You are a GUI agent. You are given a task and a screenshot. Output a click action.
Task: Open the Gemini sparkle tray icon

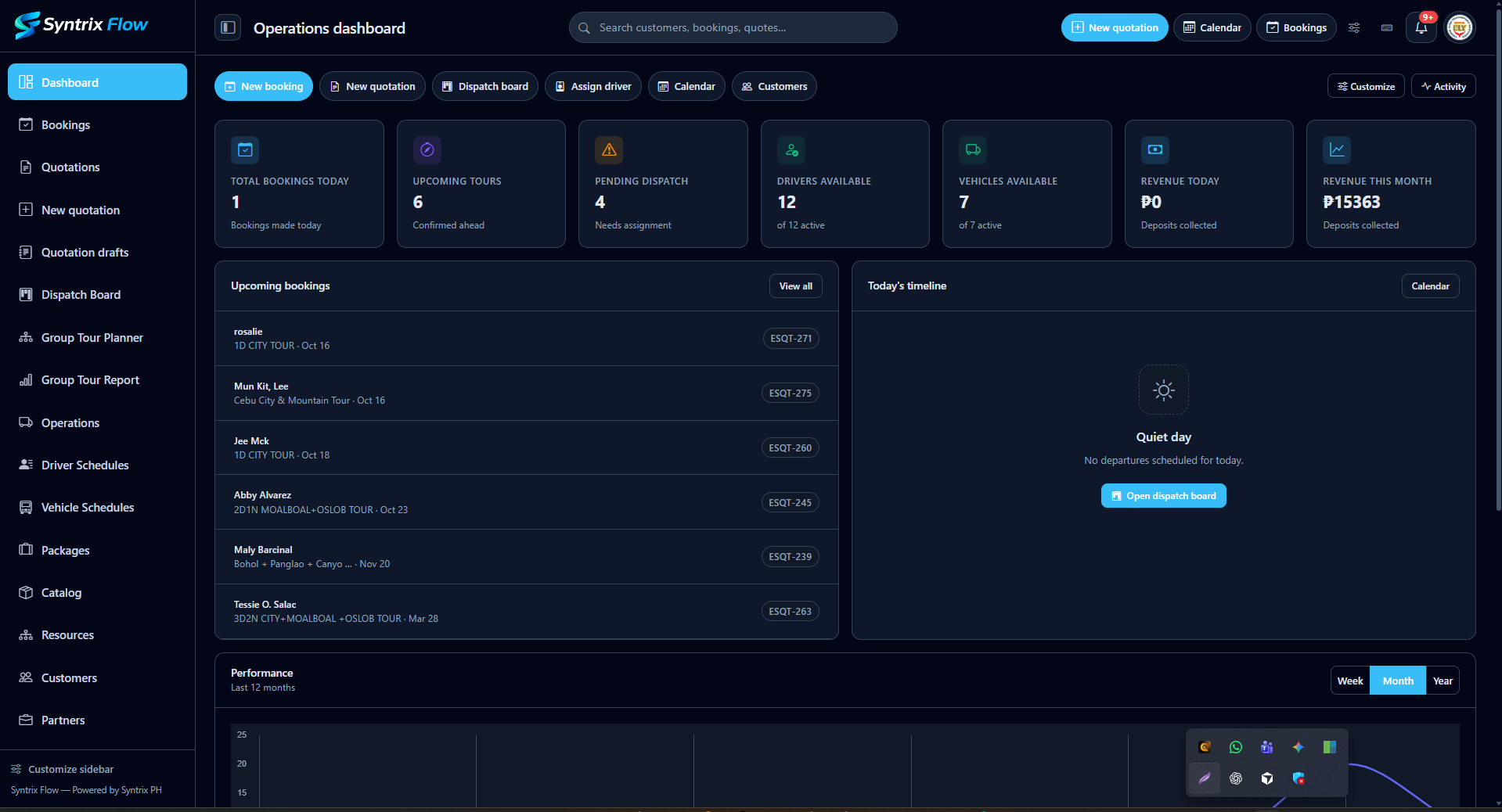tap(1298, 747)
